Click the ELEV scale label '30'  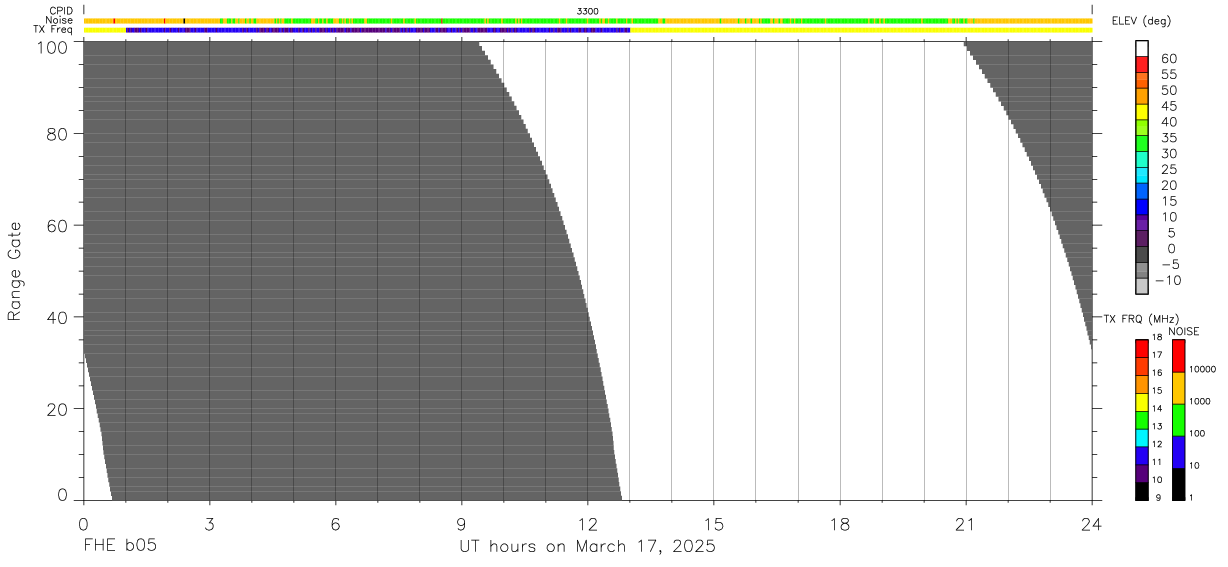coord(1168,153)
